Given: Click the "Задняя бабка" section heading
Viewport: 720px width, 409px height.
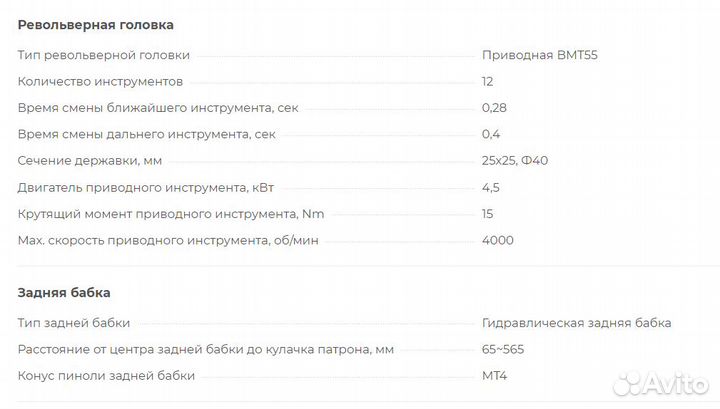Looking at the screenshot, I should point(64,292).
